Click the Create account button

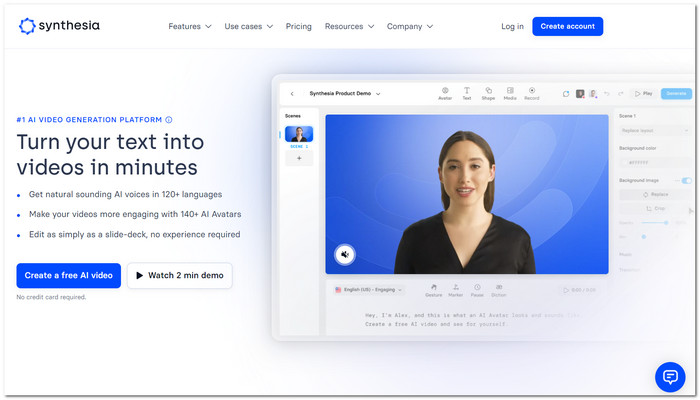pos(567,26)
